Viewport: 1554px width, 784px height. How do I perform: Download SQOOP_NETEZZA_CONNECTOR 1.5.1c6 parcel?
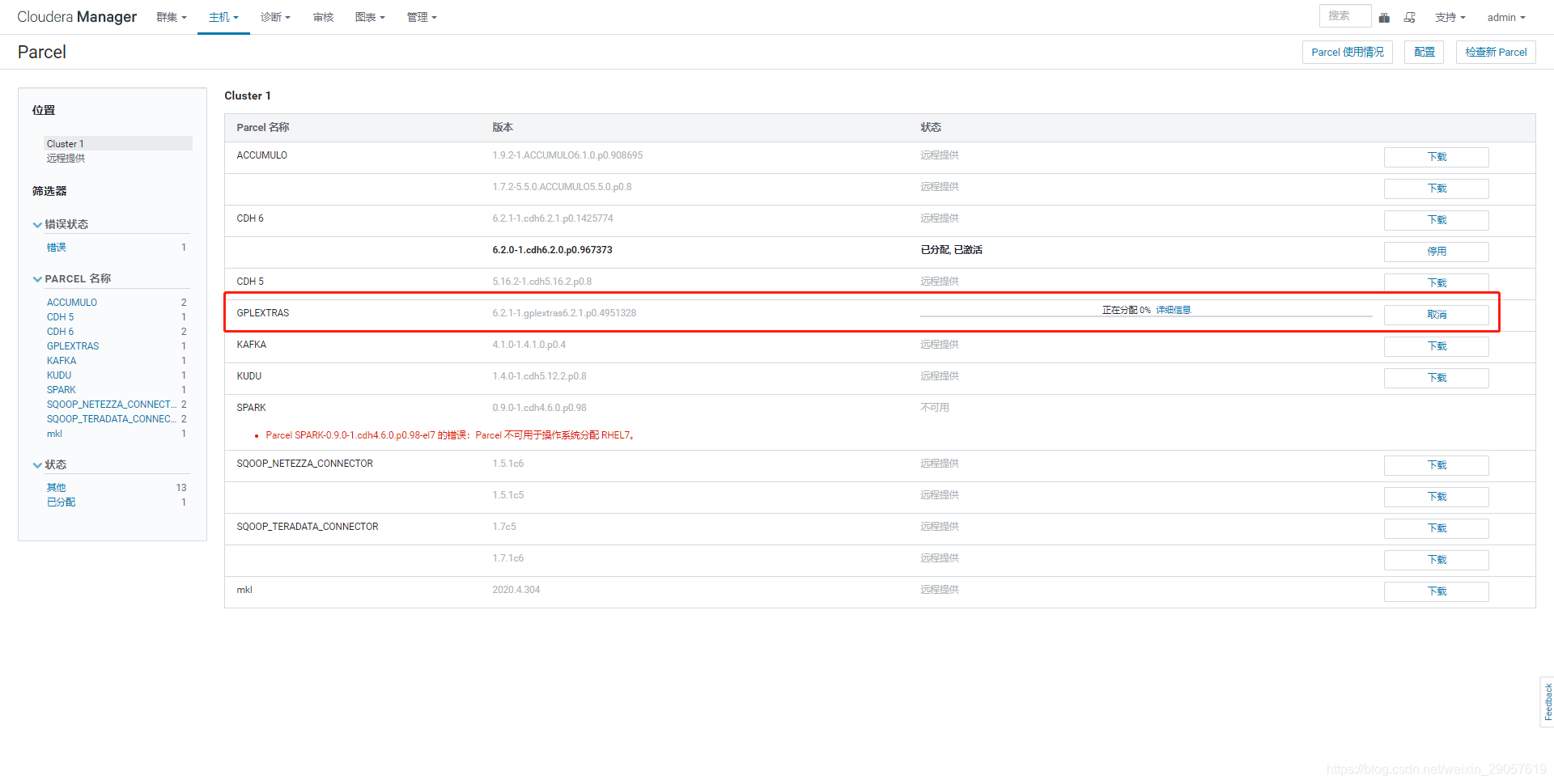click(x=1436, y=465)
